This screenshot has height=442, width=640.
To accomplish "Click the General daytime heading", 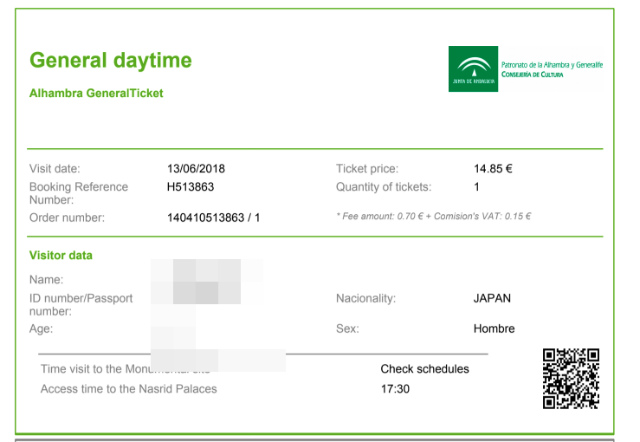I will [111, 61].
